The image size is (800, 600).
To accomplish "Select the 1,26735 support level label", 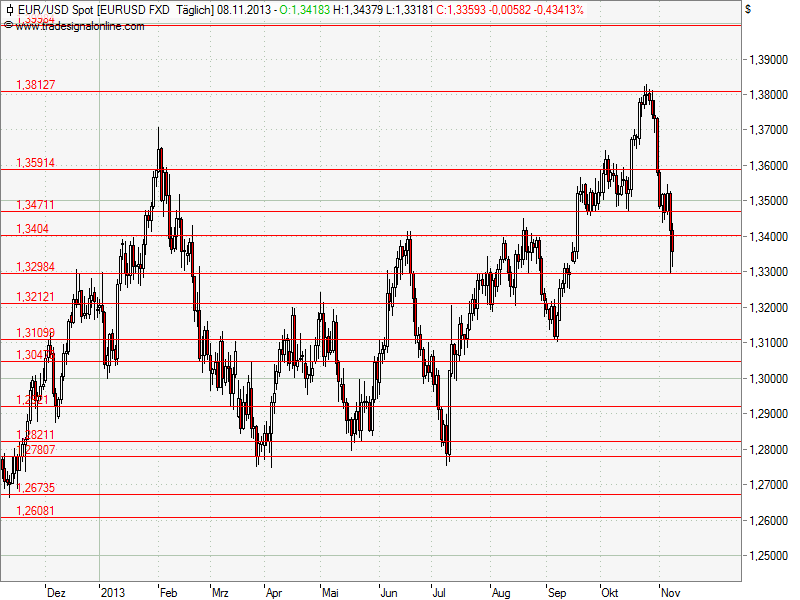I will coord(34,489).
